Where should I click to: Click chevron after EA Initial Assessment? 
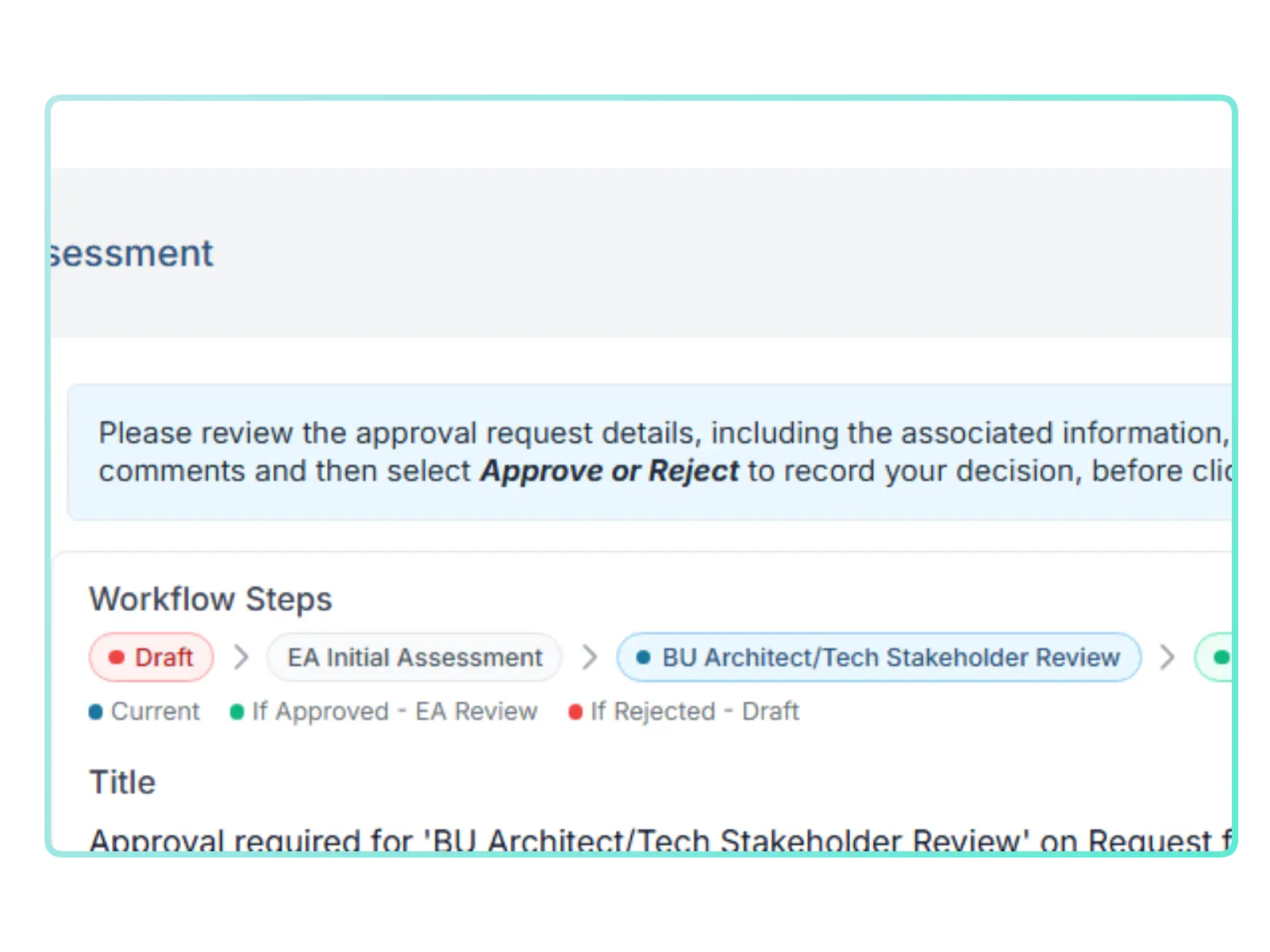[x=589, y=657]
